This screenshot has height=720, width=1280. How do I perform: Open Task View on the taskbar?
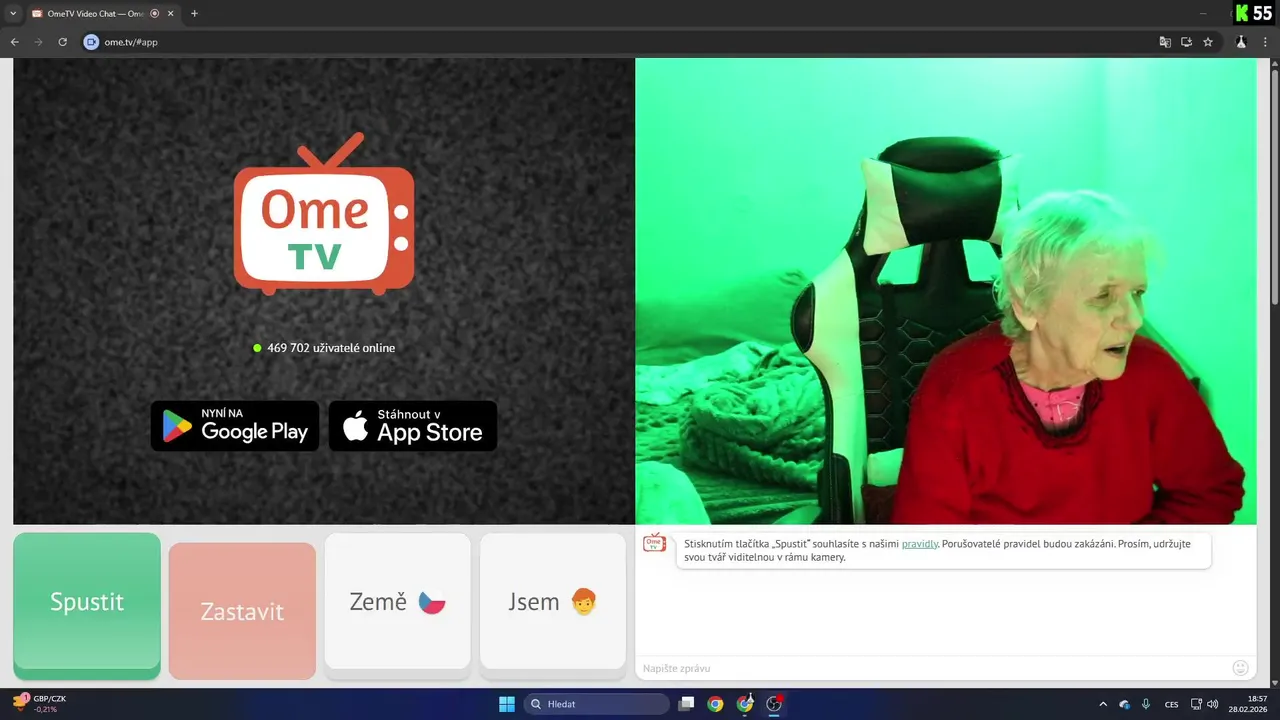(x=686, y=704)
